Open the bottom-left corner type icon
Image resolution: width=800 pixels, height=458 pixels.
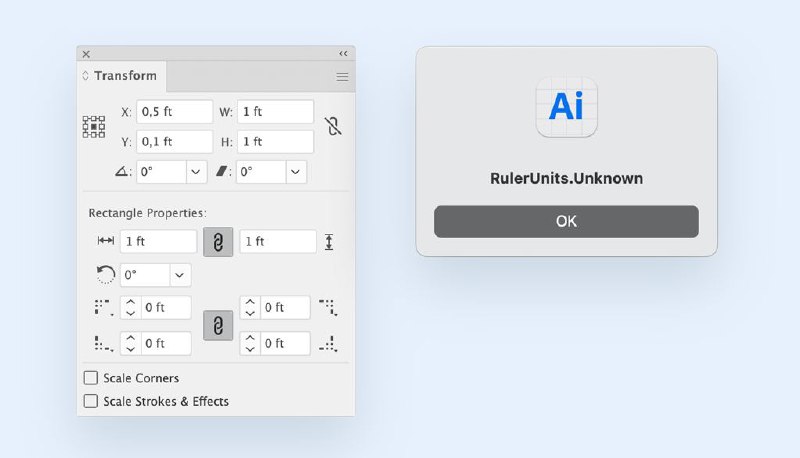(104, 343)
